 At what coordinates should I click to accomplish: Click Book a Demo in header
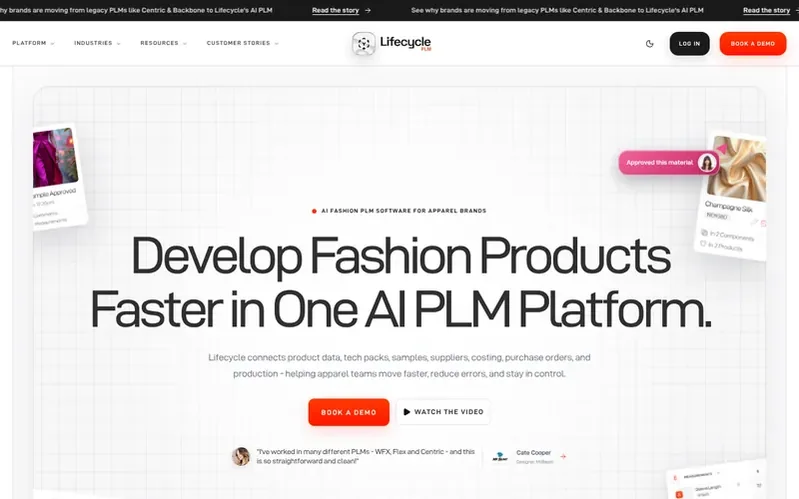753,44
